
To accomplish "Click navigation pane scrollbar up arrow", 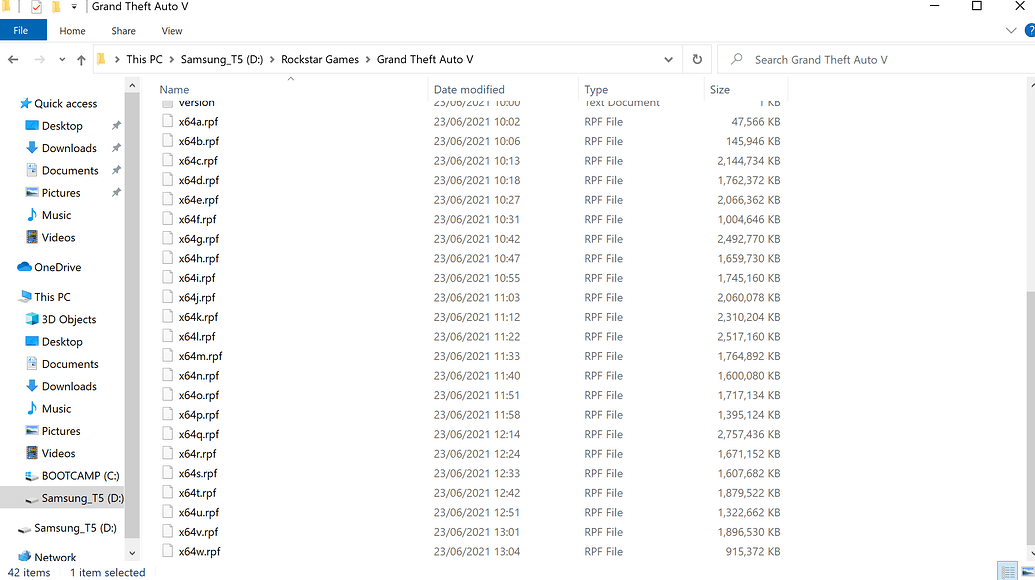I will [x=132, y=85].
